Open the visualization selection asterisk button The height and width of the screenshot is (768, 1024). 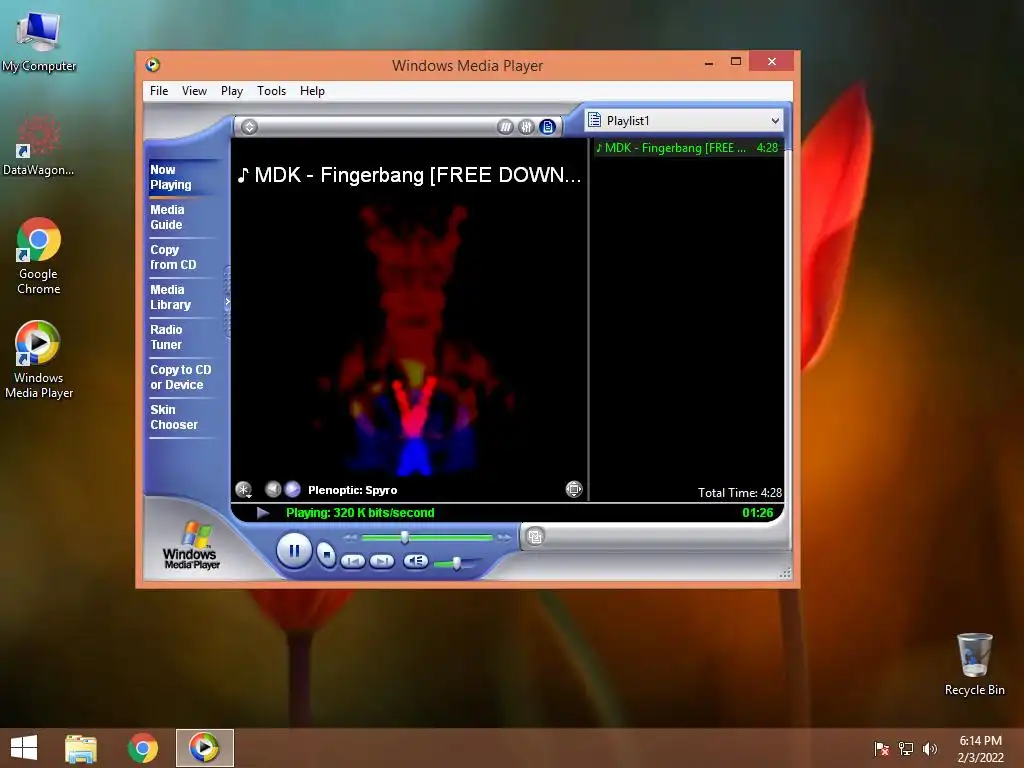click(244, 489)
